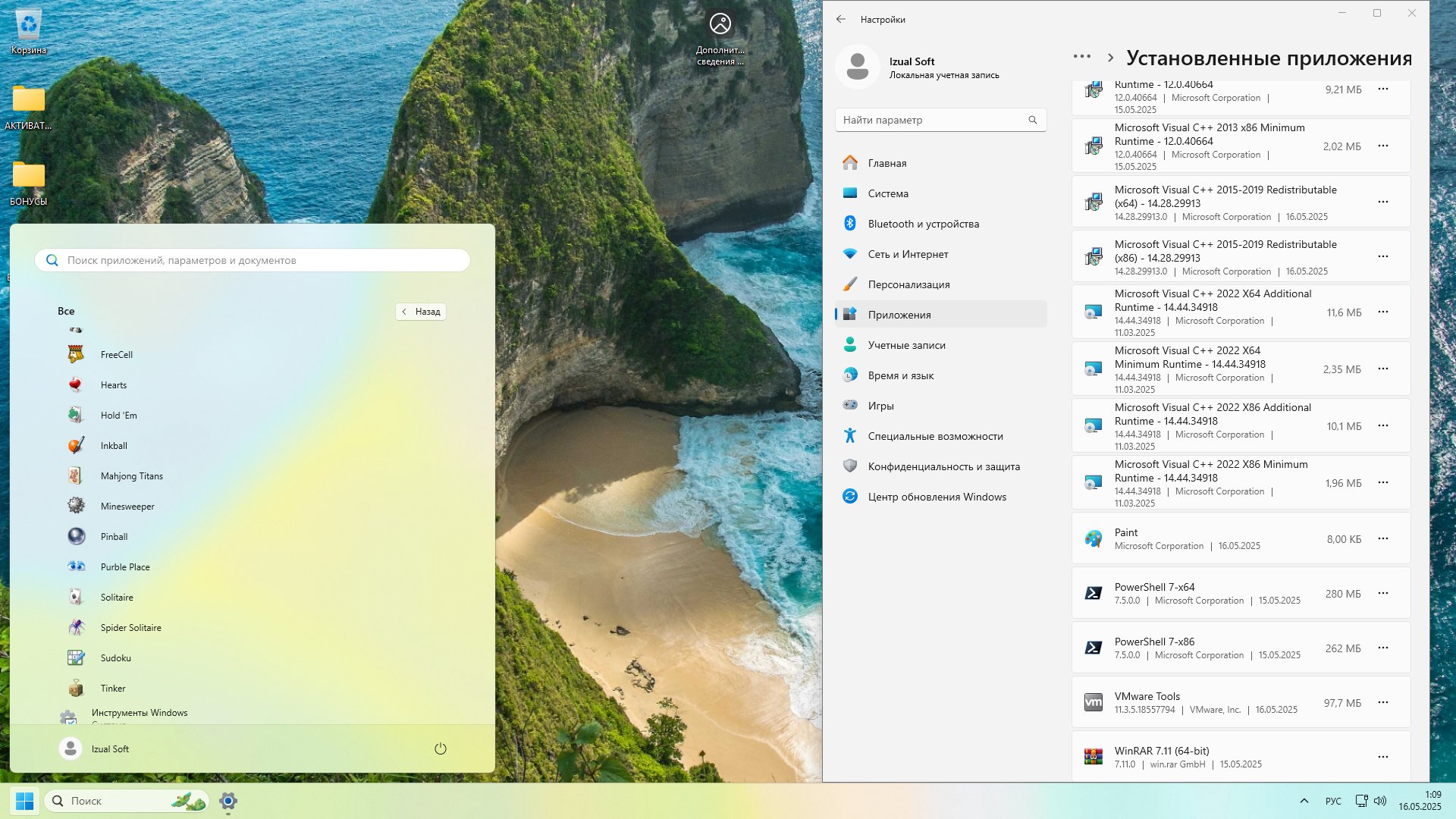The image size is (1456, 819).
Task: Open Pinball game icon
Action: coord(76,536)
